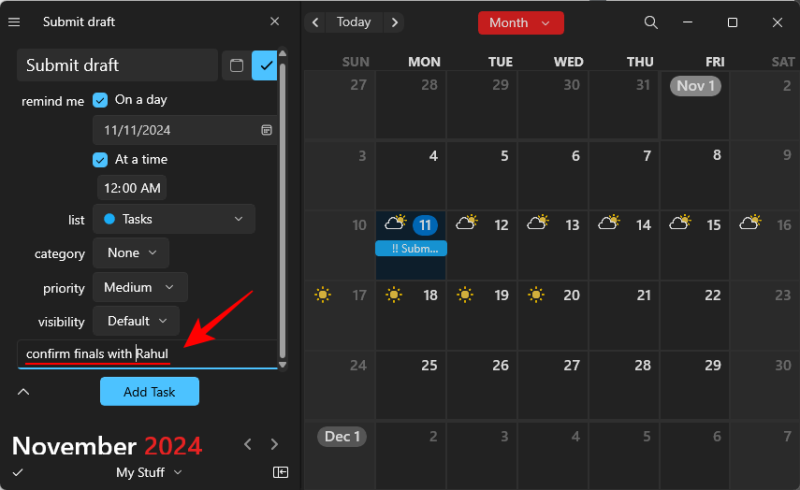Click the 12:00 AM time field
Screen dimensions: 800x490
click(x=132, y=188)
